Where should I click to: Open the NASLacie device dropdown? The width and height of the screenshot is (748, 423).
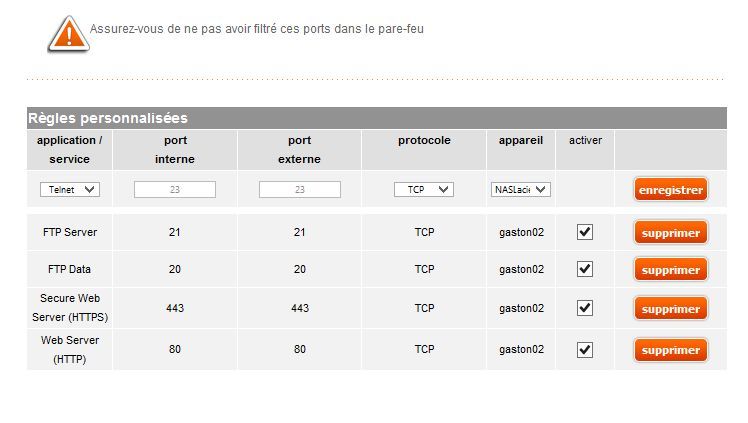[x=521, y=189]
